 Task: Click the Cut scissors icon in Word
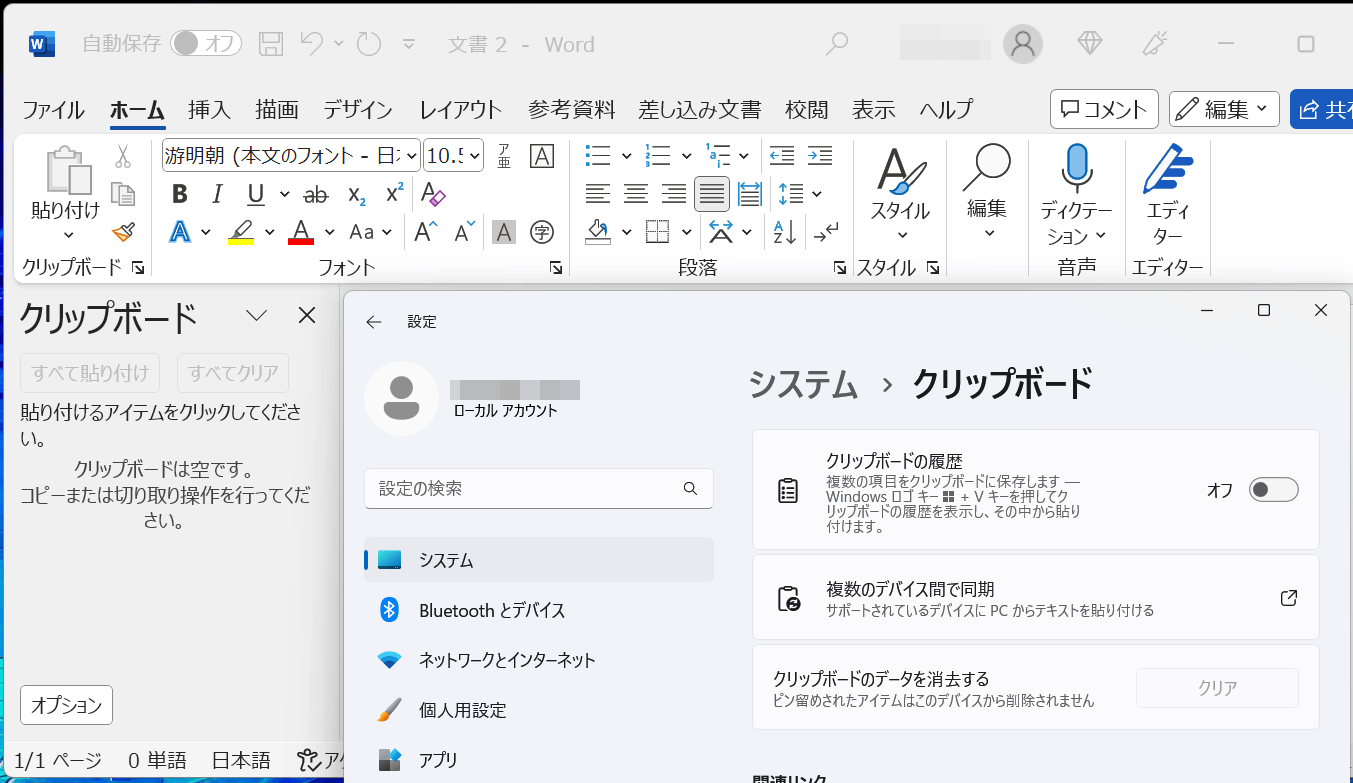click(123, 156)
